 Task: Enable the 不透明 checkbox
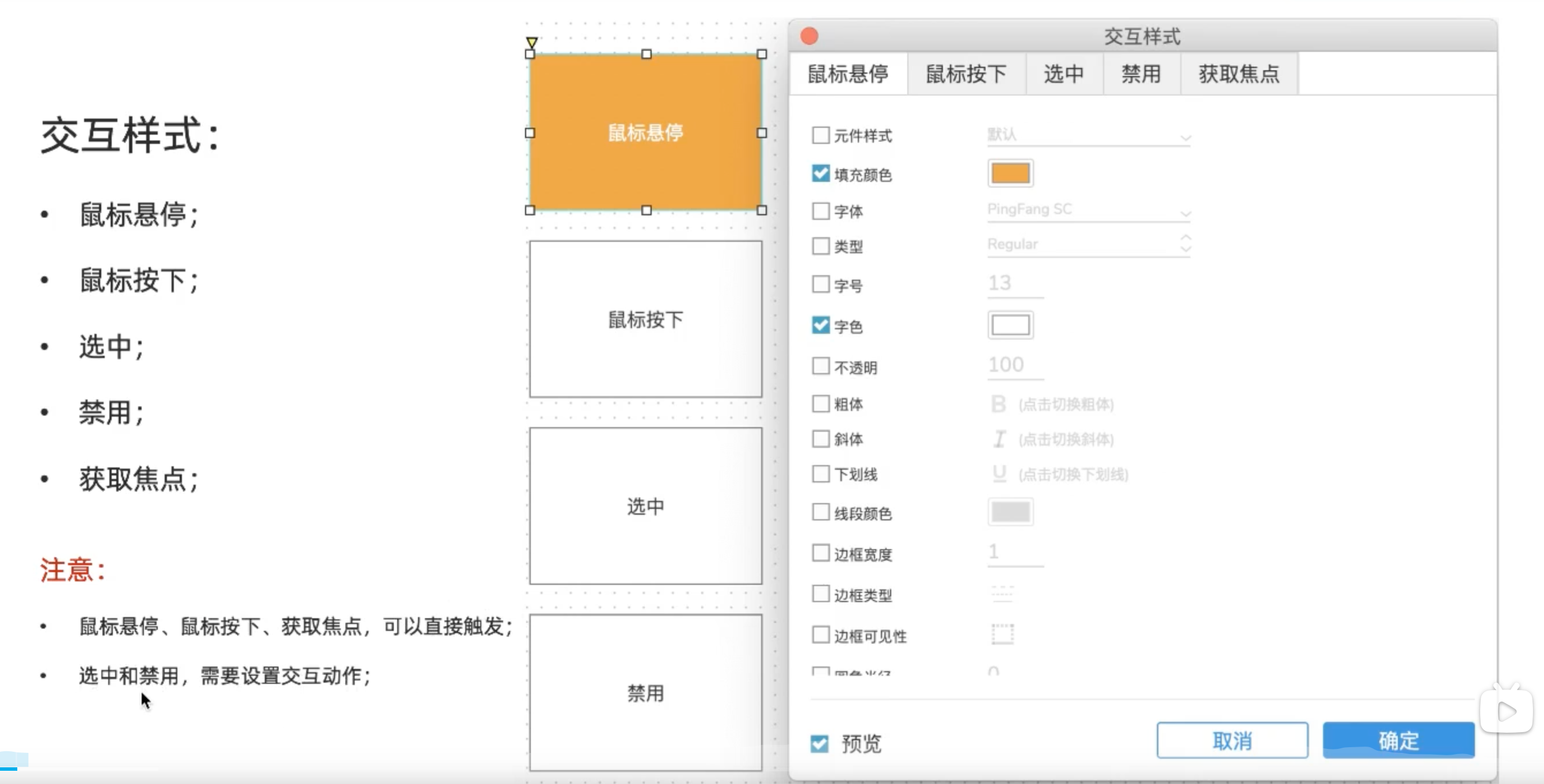tap(820, 366)
